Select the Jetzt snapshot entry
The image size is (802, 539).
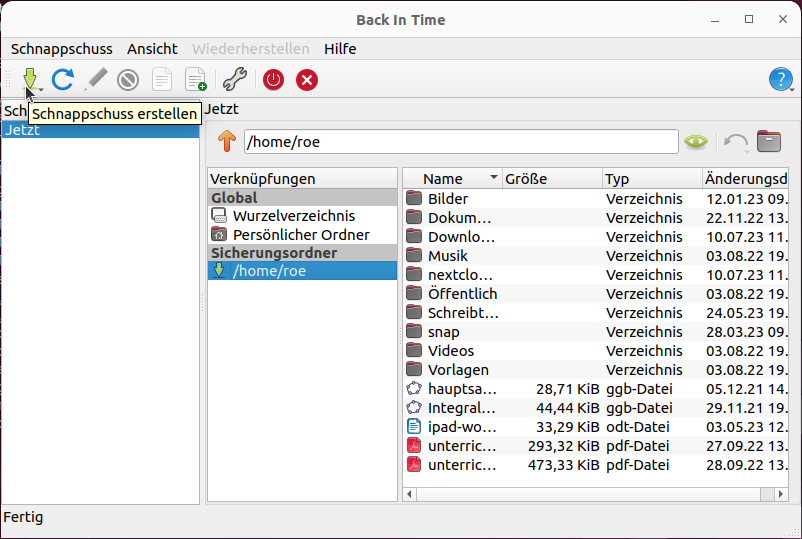100,130
